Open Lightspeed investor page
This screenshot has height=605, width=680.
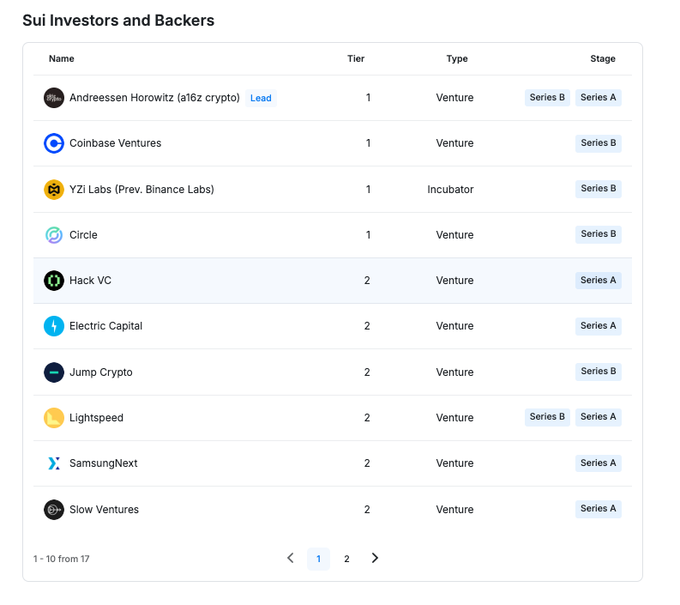[x=96, y=418]
